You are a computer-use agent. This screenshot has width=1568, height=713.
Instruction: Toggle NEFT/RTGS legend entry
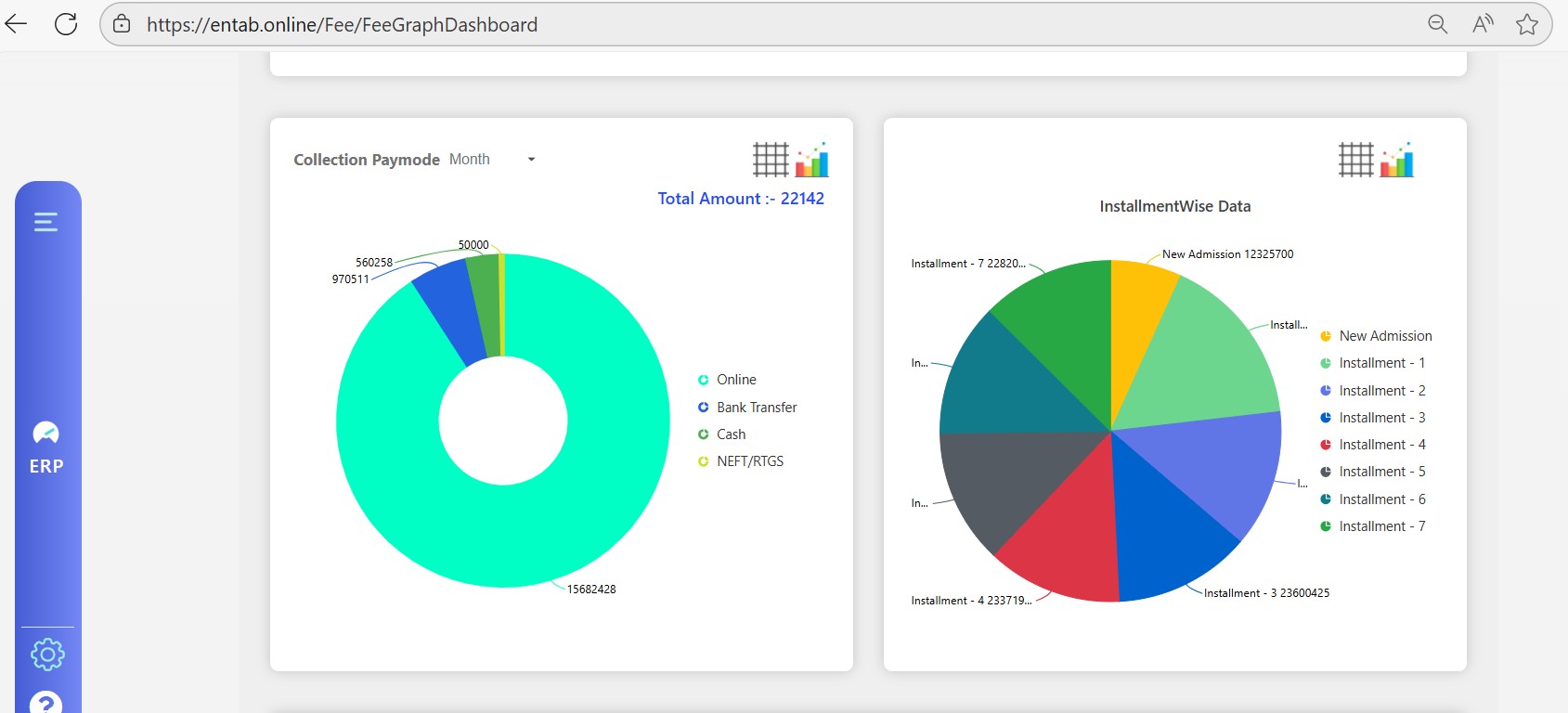[749, 461]
